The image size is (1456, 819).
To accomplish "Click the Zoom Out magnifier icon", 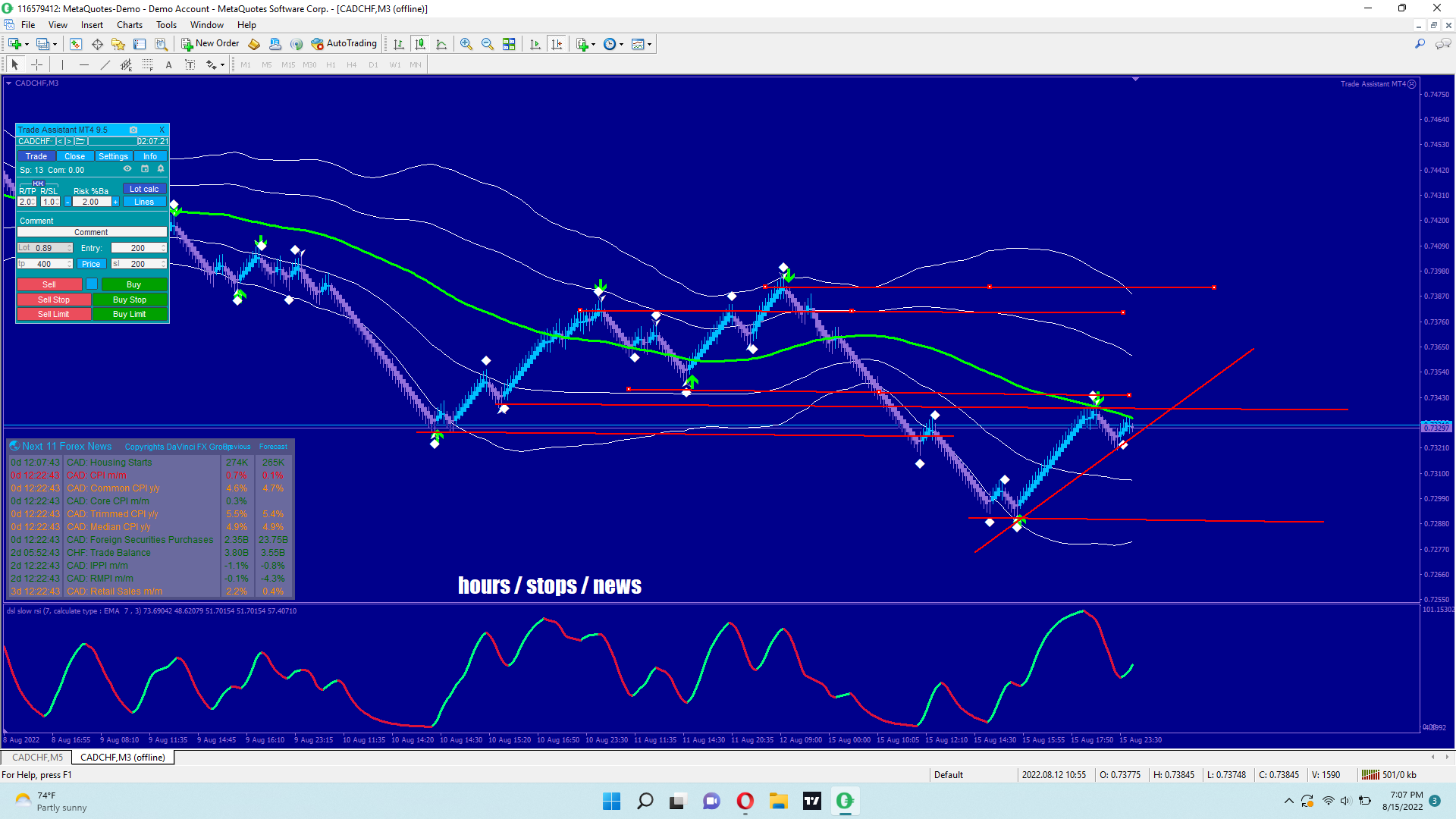I will pyautogui.click(x=487, y=44).
